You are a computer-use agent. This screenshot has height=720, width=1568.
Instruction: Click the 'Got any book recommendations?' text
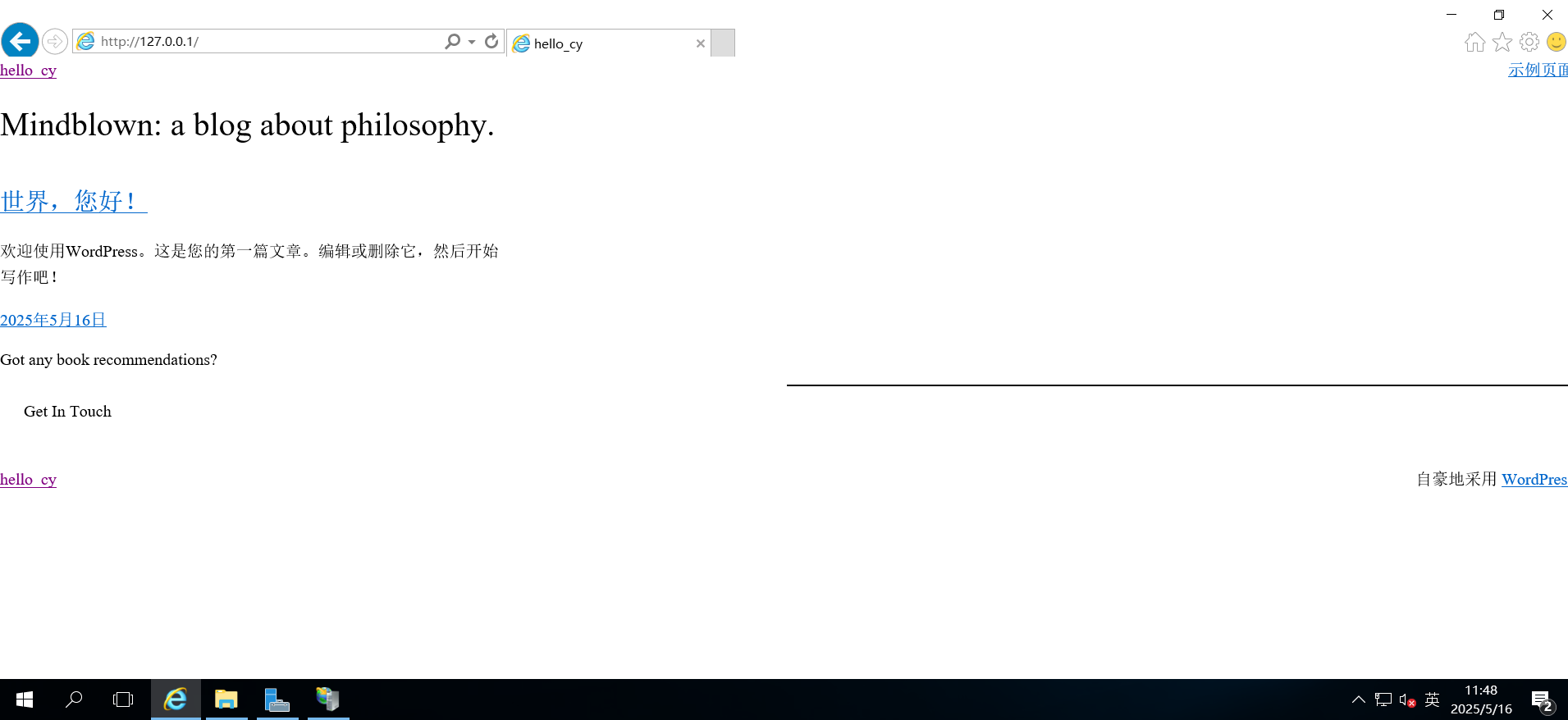click(108, 360)
